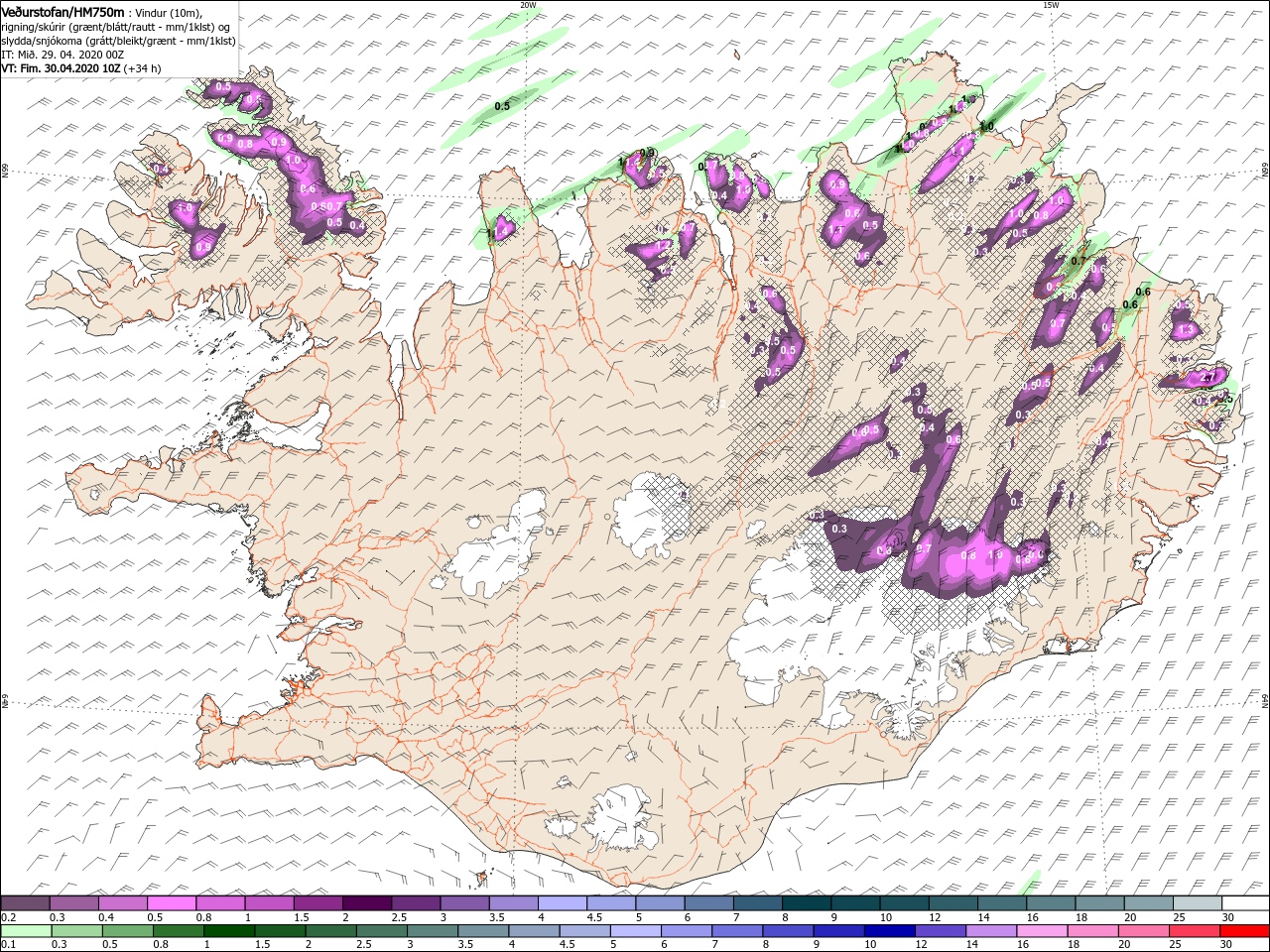This screenshot has height=952, width=1270.
Task: Click the initial time line 'IT: Mið. 29. 04. 2020 00Z'
Action: pyautogui.click(x=63, y=55)
